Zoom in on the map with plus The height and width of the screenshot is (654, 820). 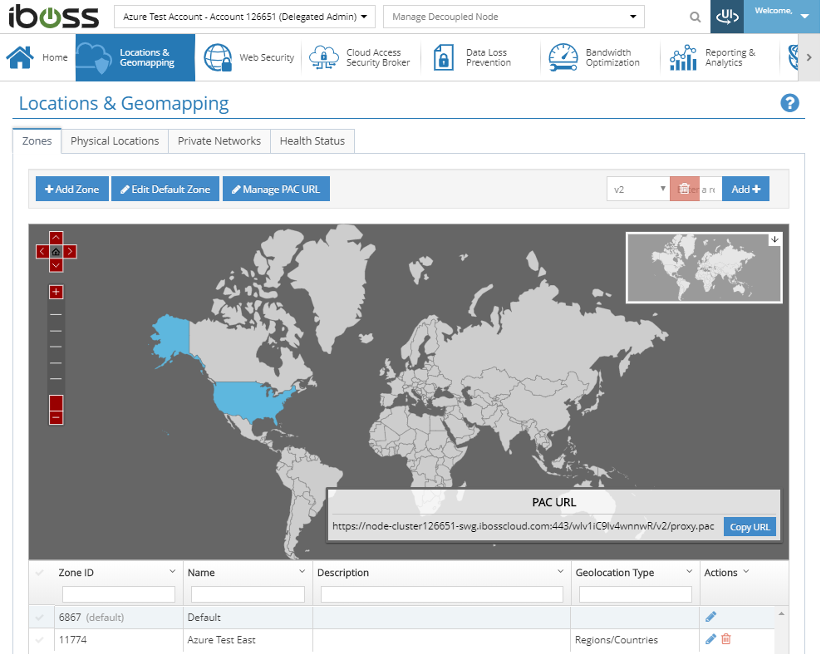point(56,292)
